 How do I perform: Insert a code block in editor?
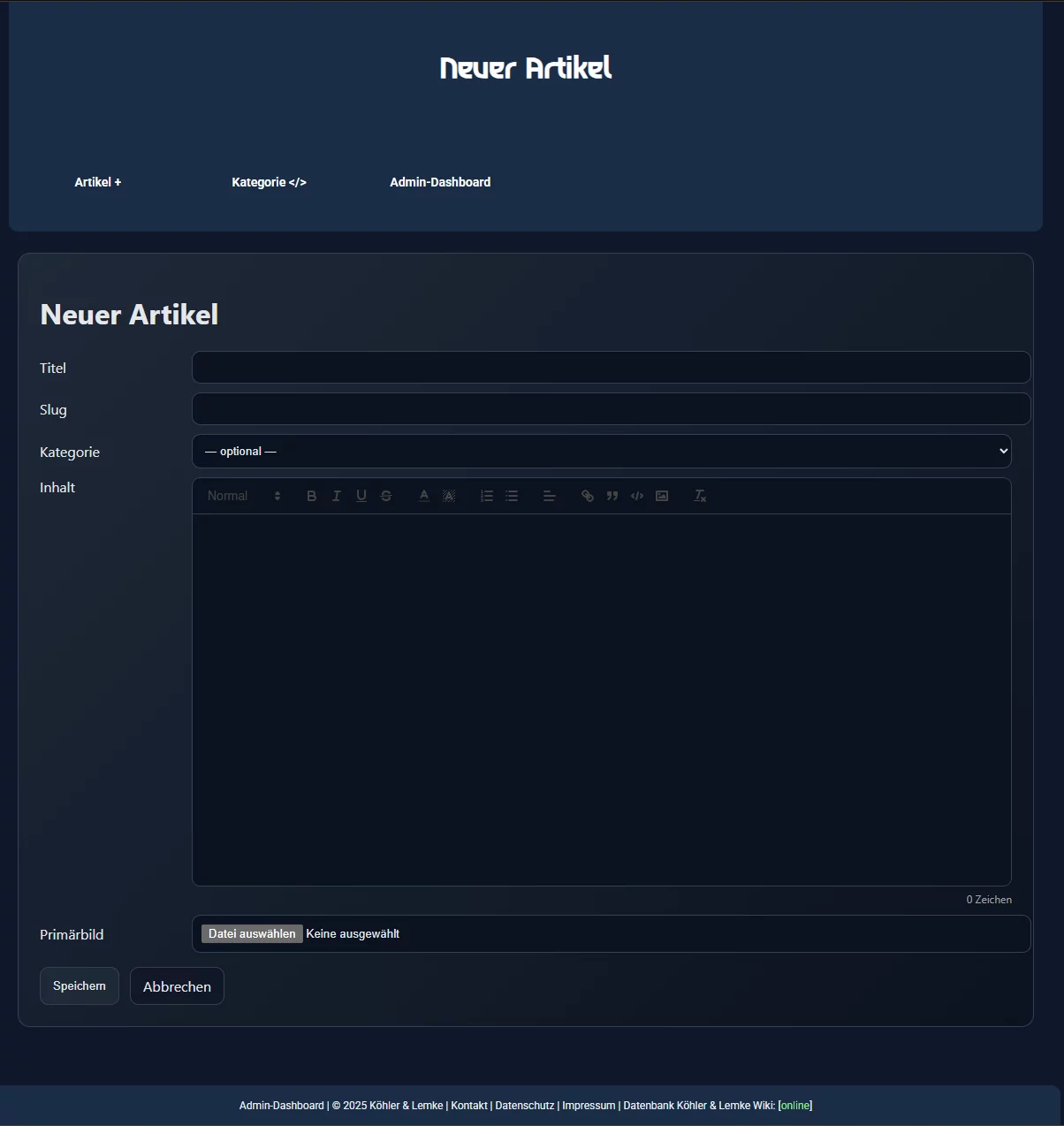637,496
